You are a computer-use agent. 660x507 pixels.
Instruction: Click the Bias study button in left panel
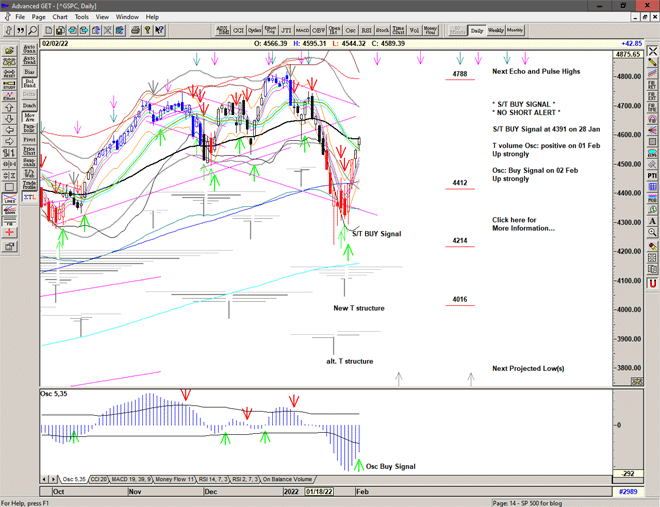pyautogui.click(x=29, y=72)
